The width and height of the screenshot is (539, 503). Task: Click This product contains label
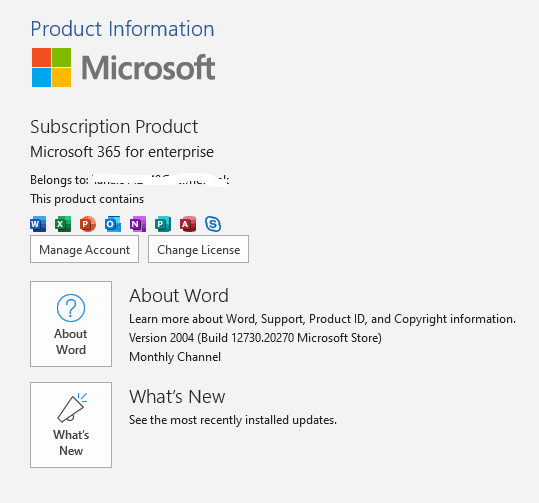point(87,199)
